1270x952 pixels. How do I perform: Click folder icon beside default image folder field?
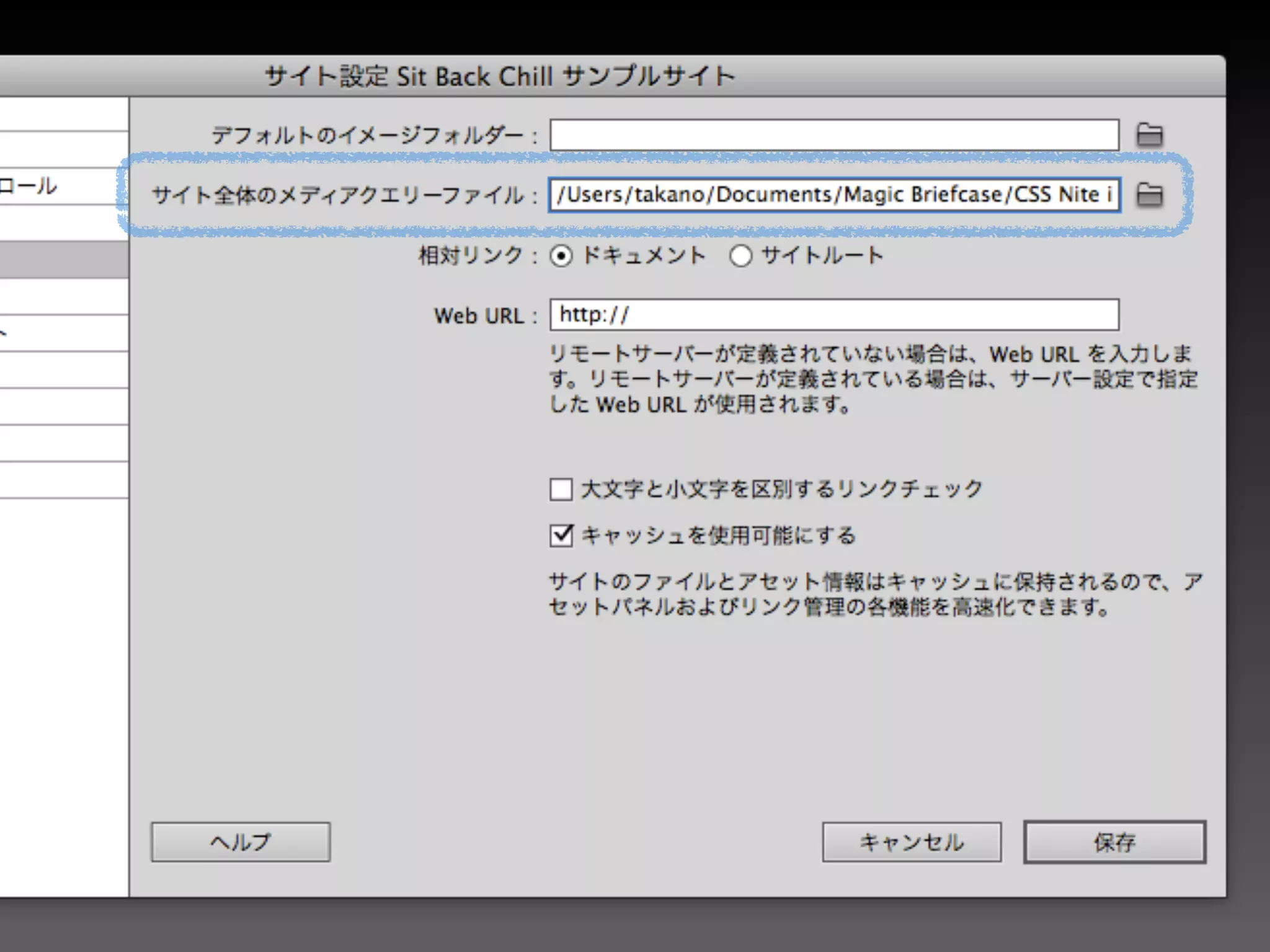pos(1149,134)
